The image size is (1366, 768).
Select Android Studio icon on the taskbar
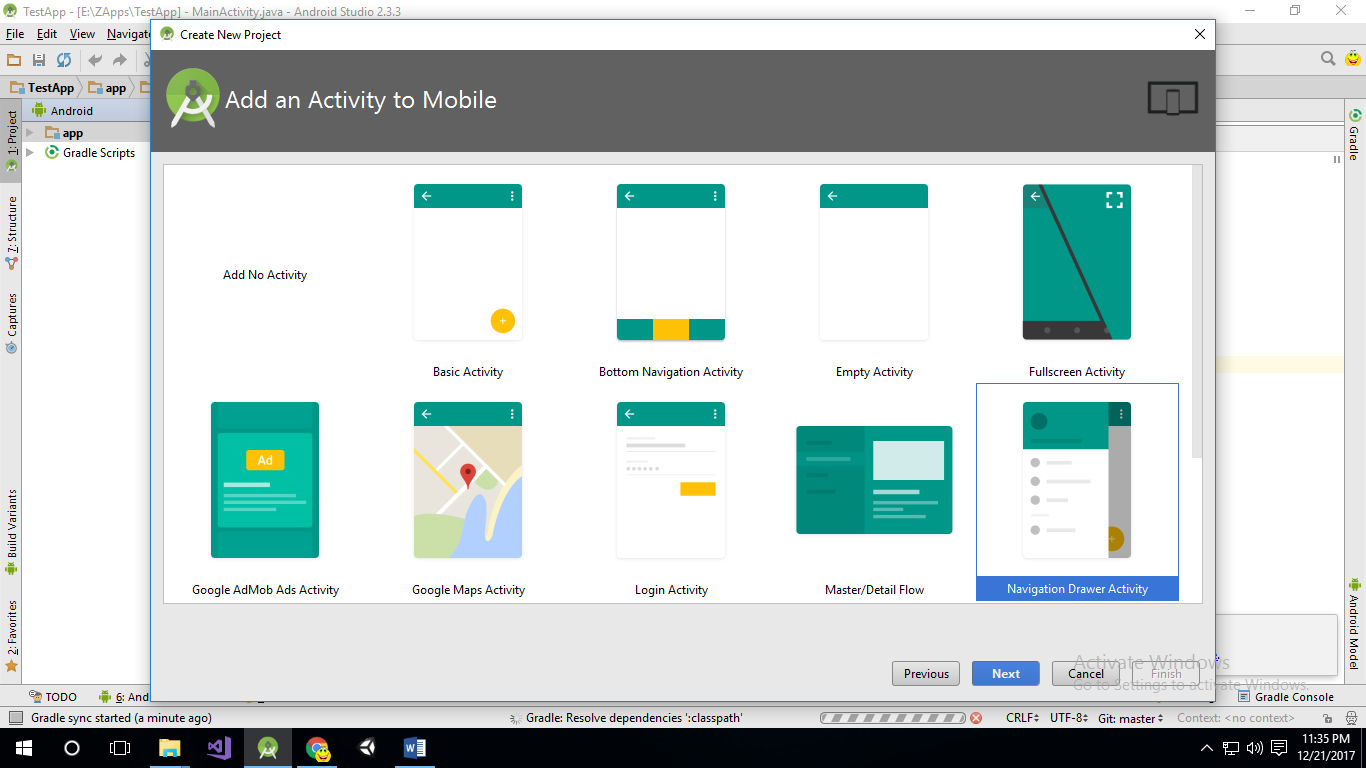(267, 748)
